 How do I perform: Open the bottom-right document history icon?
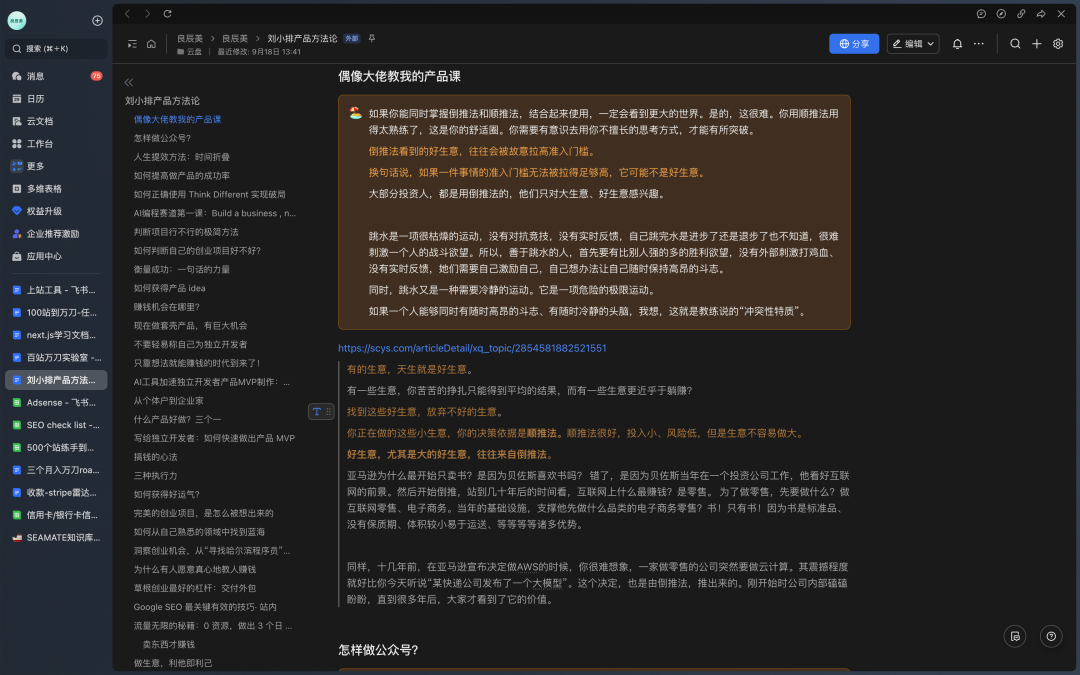(x=1015, y=636)
